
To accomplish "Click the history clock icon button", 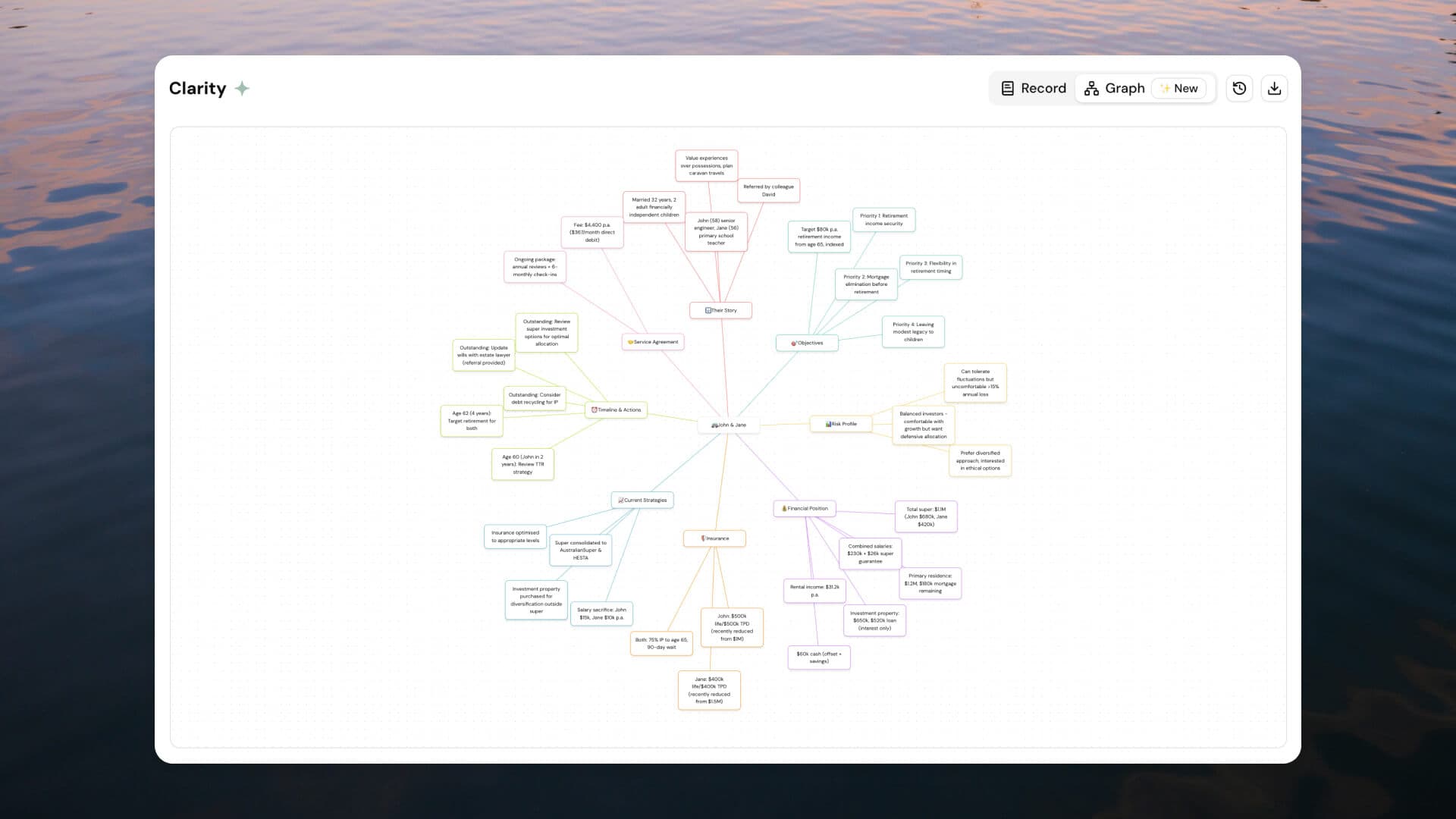I will [1239, 88].
